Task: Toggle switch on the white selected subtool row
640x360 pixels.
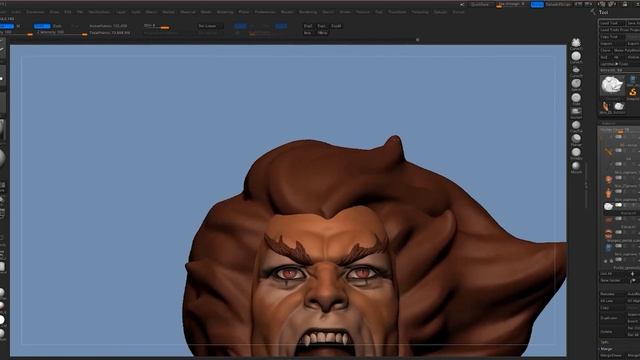Action: [619, 205]
